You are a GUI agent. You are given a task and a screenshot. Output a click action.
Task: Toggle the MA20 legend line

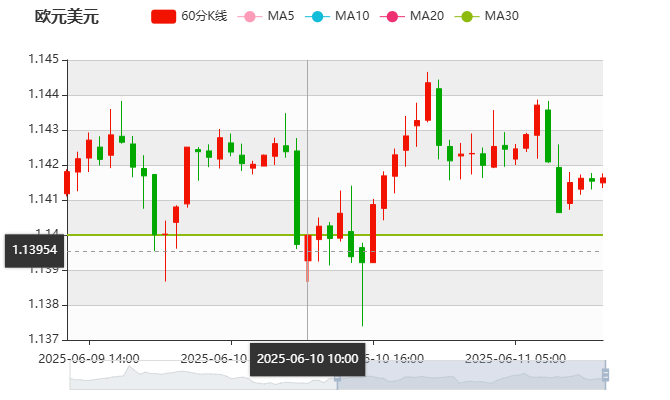coord(412,16)
